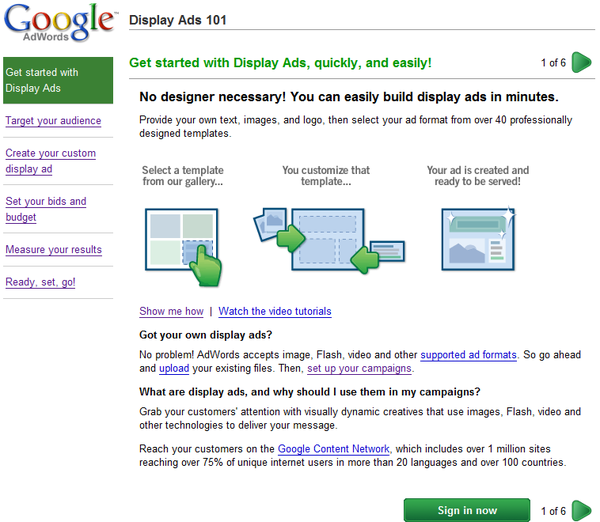600x522 pixels.
Task: Click the bottom '1 of 6' page counter
Action: tap(553, 511)
